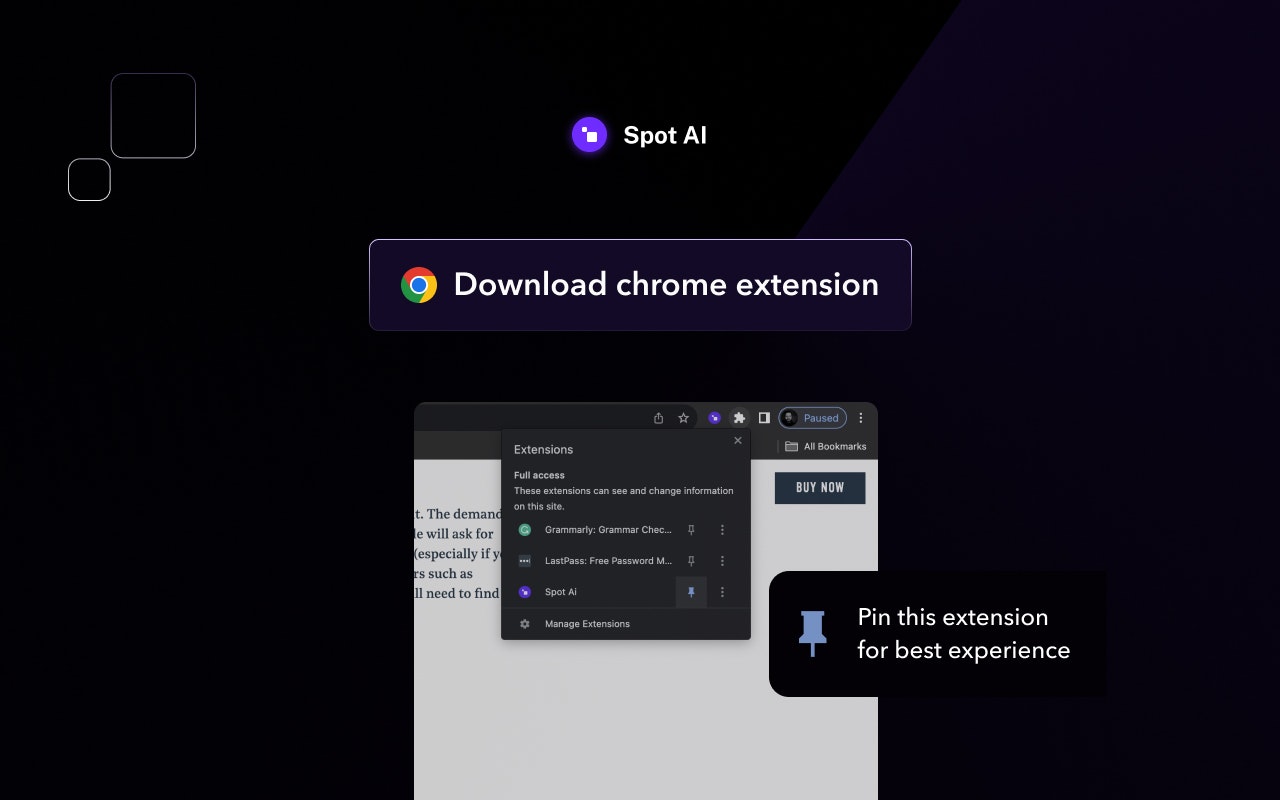Click the Chrome logo in download button
Viewport: 1280px width, 800px height.
click(419, 285)
